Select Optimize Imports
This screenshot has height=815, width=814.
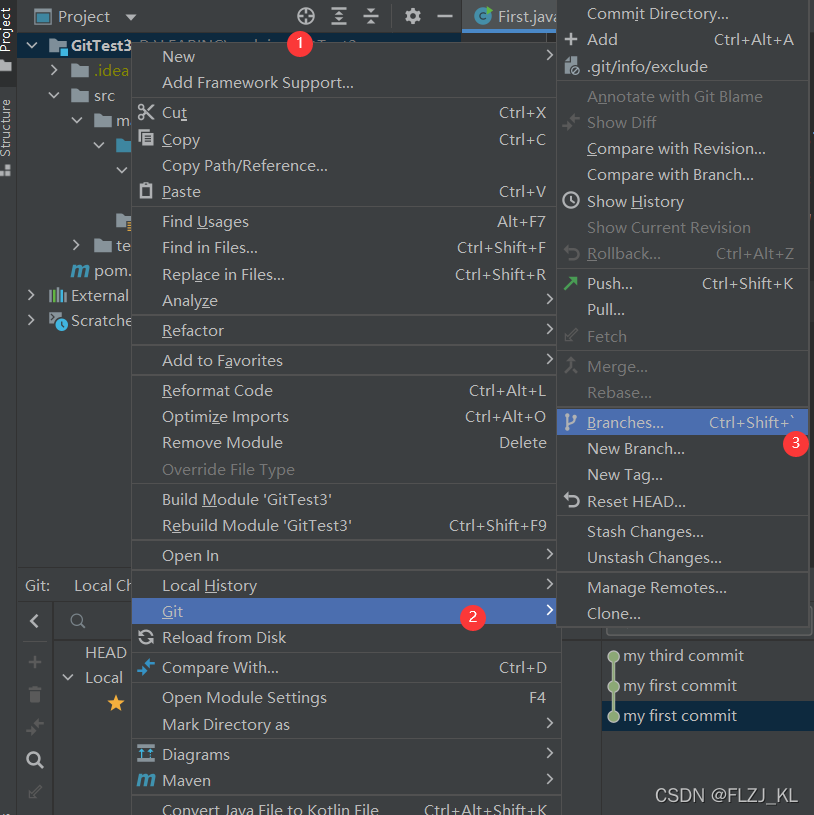pos(344,416)
